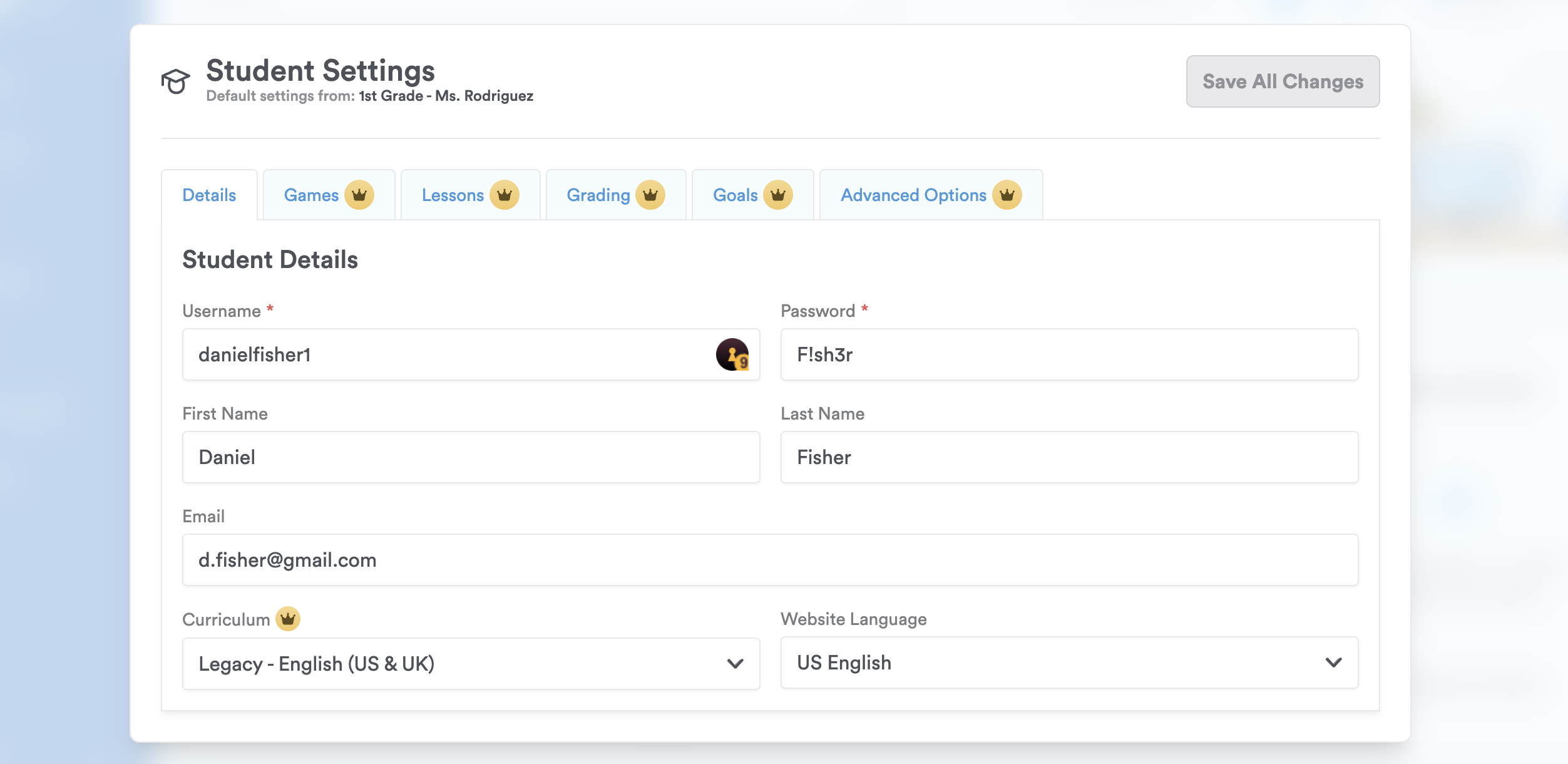1568x764 pixels.
Task: Open the Advanced Options tab
Action: click(x=913, y=195)
